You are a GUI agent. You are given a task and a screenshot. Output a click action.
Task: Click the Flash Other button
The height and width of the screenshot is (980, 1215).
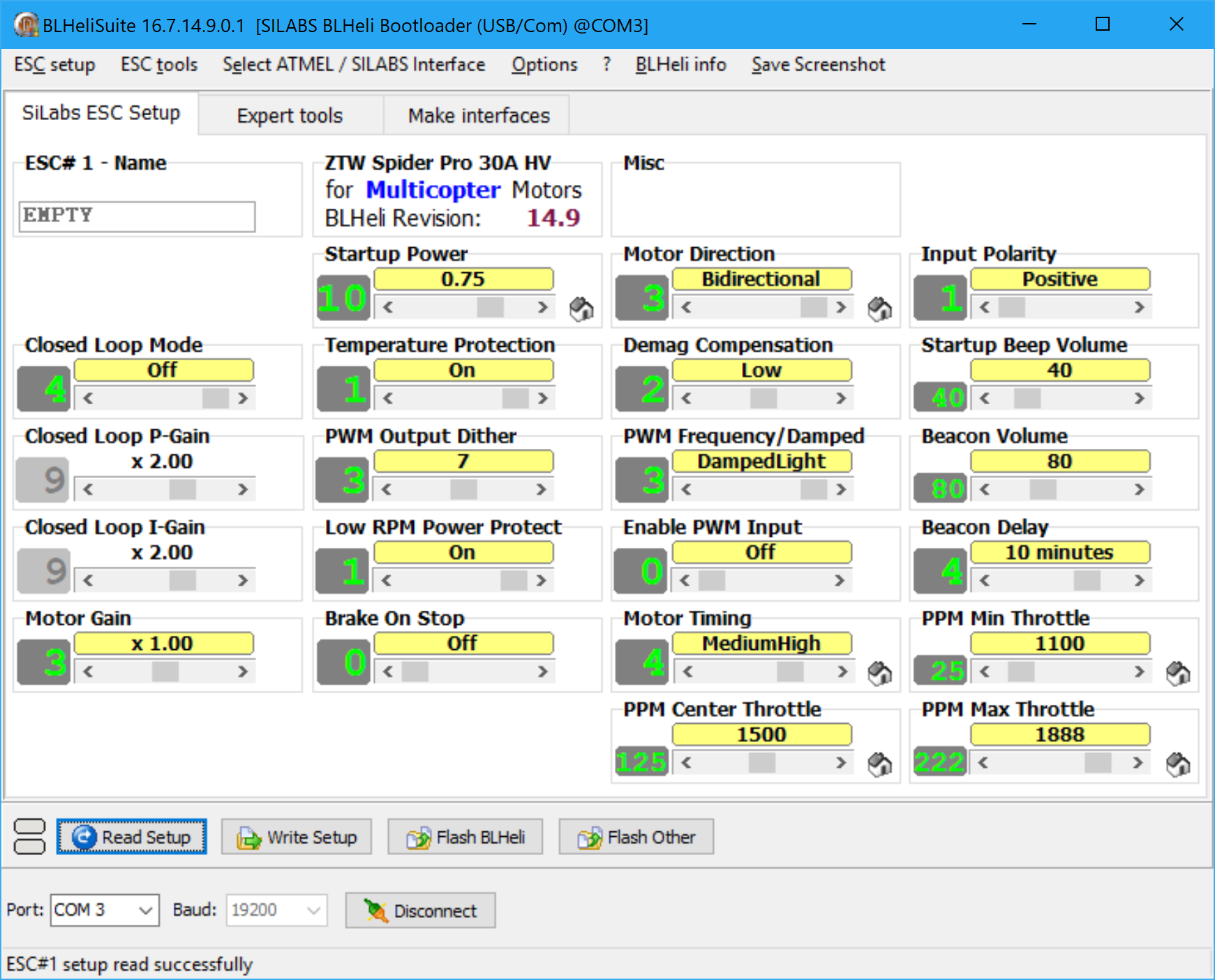[636, 836]
